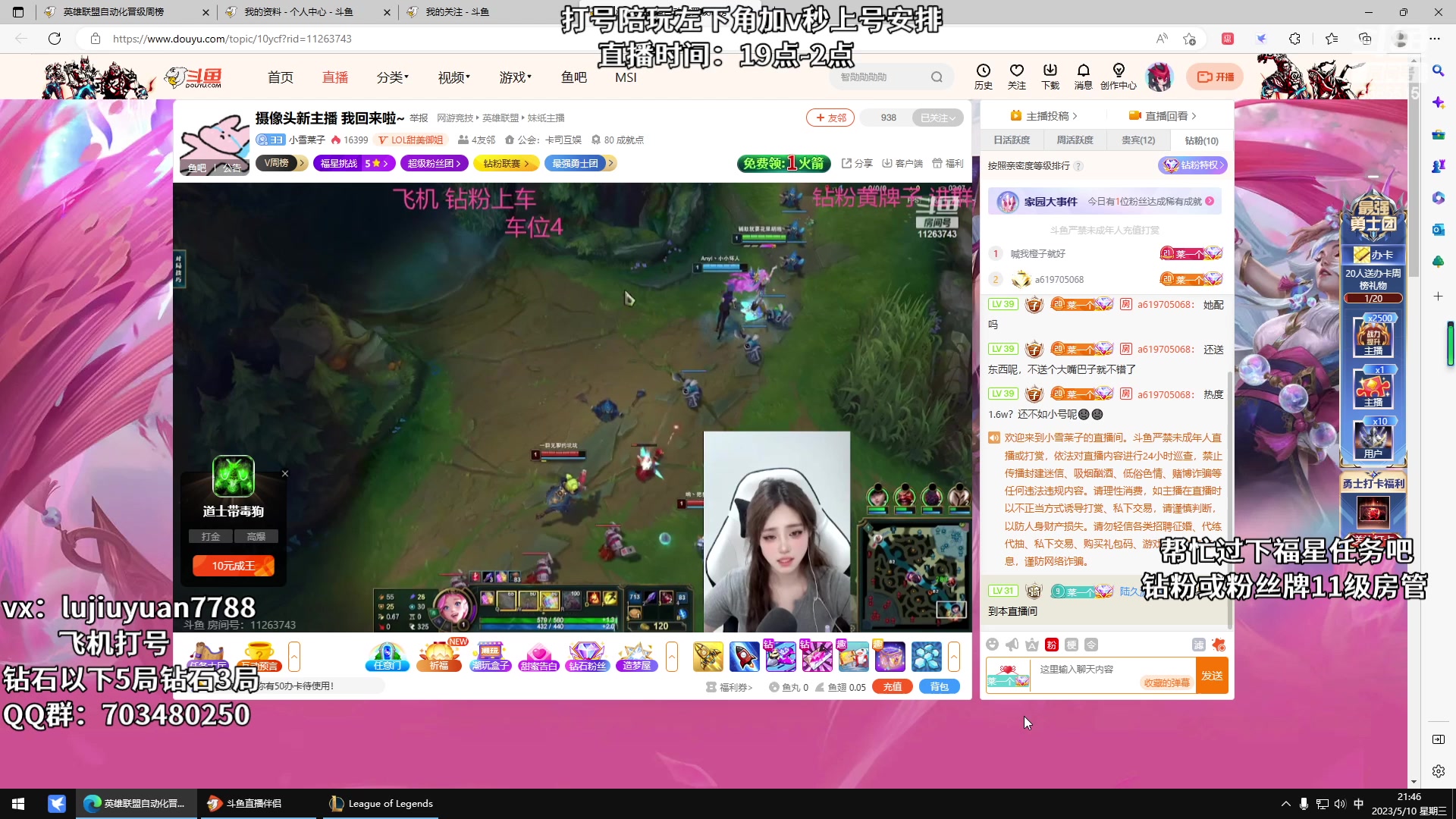This screenshot has width=1456, height=819.
Task: Click the 祈福 gift icon
Action: click(x=439, y=657)
